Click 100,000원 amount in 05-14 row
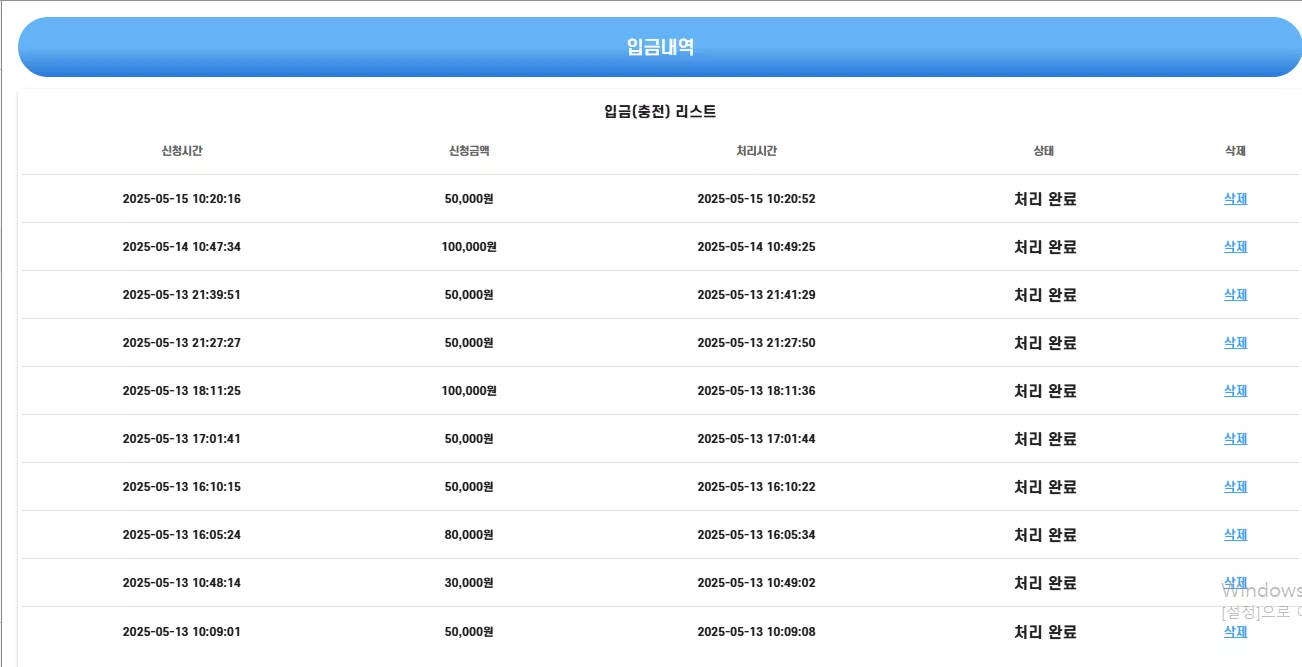The height and width of the screenshot is (667, 1302). pos(469,247)
